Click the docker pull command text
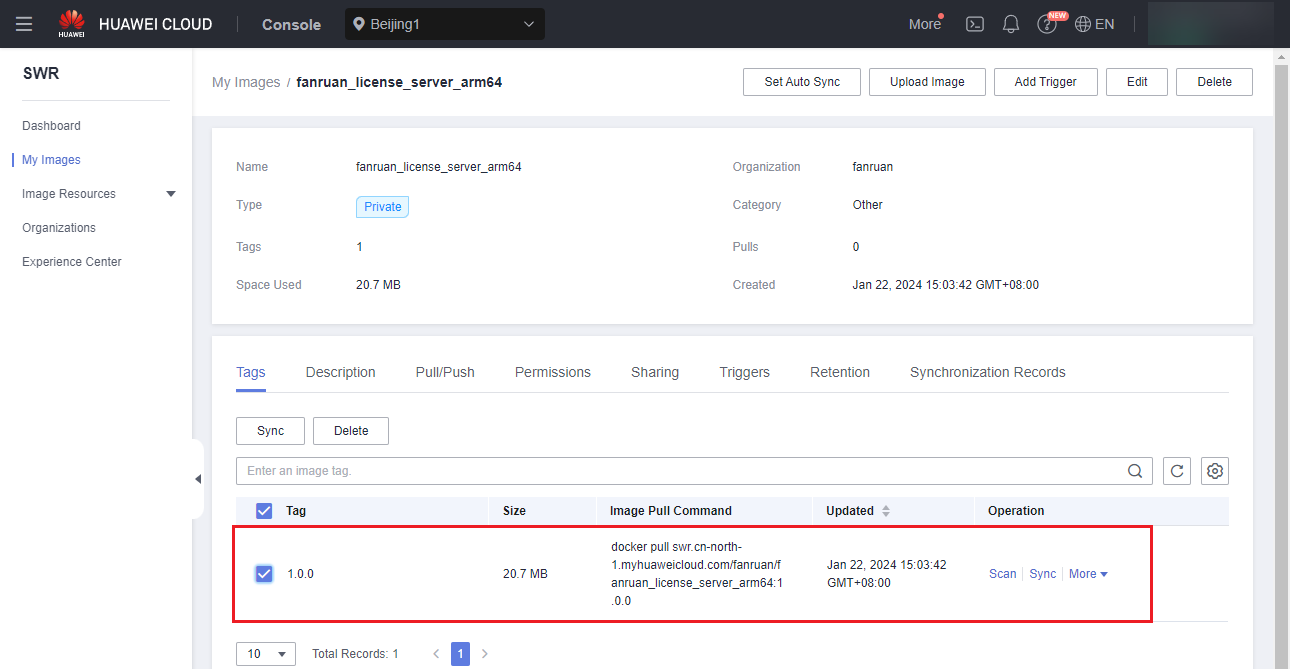This screenshot has width=1290, height=669. (x=696, y=574)
